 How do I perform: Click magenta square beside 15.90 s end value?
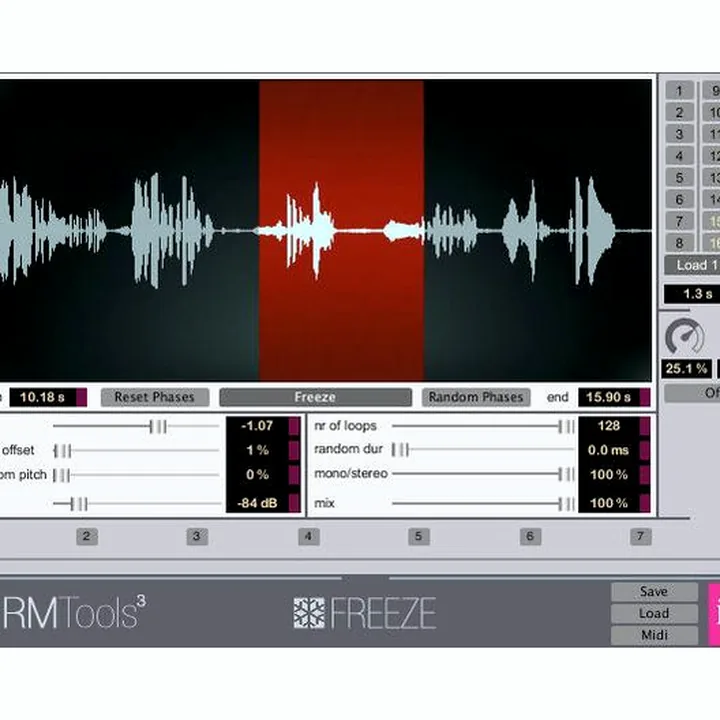pos(645,397)
